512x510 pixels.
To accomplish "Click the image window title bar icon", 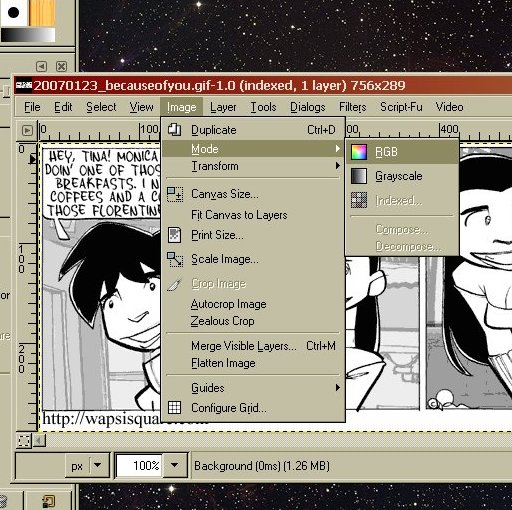I will 24,86.
